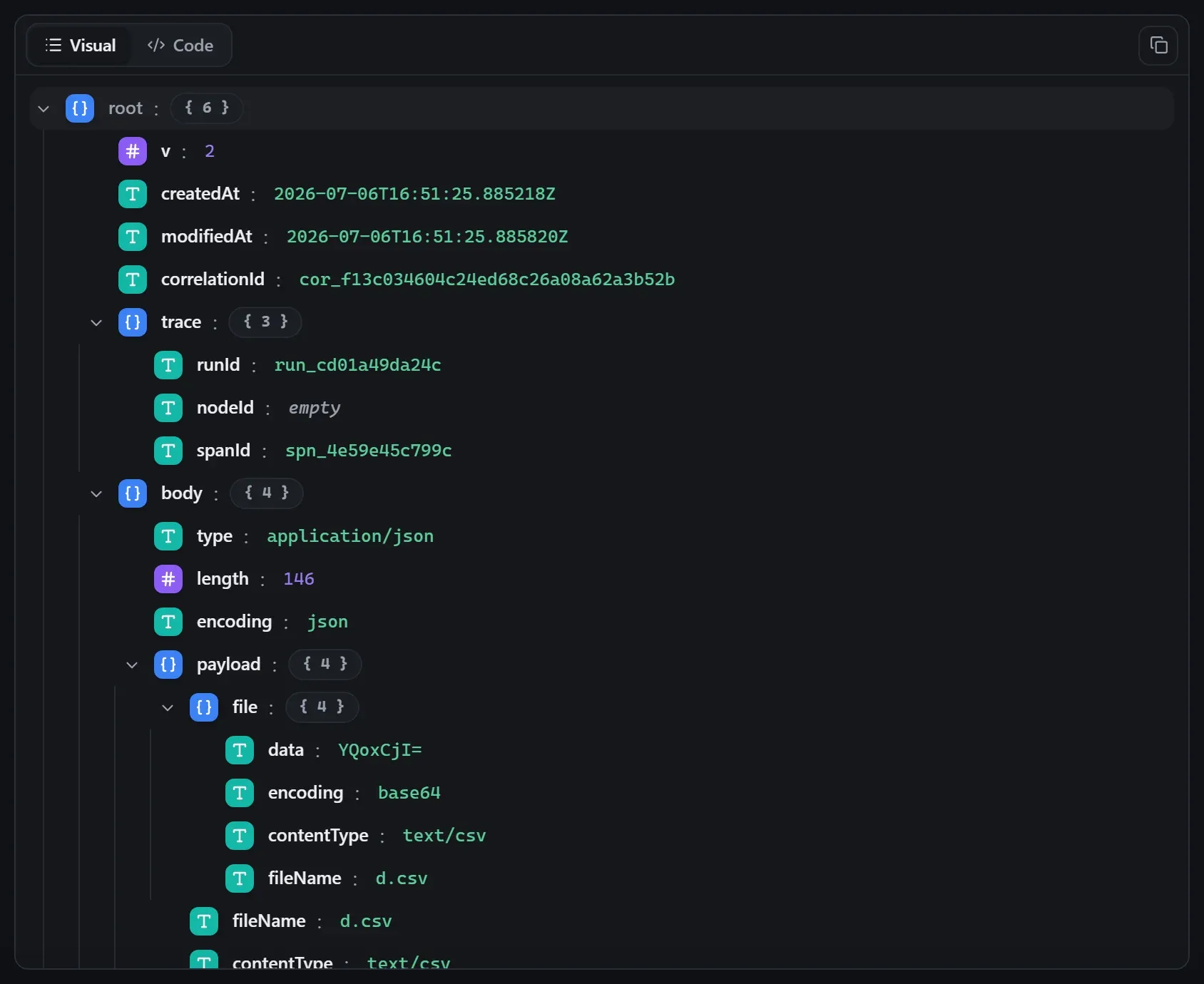Switch to the Visual tab
This screenshot has height=984, width=1204.
coord(80,46)
